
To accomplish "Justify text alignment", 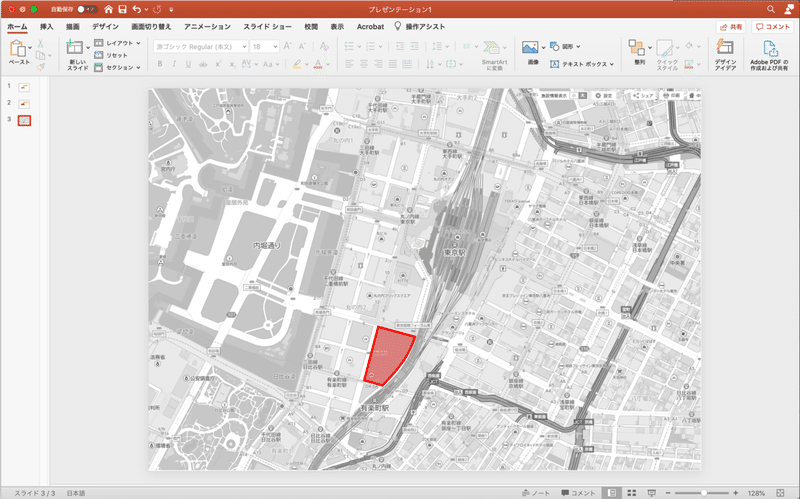I will [x=392, y=64].
